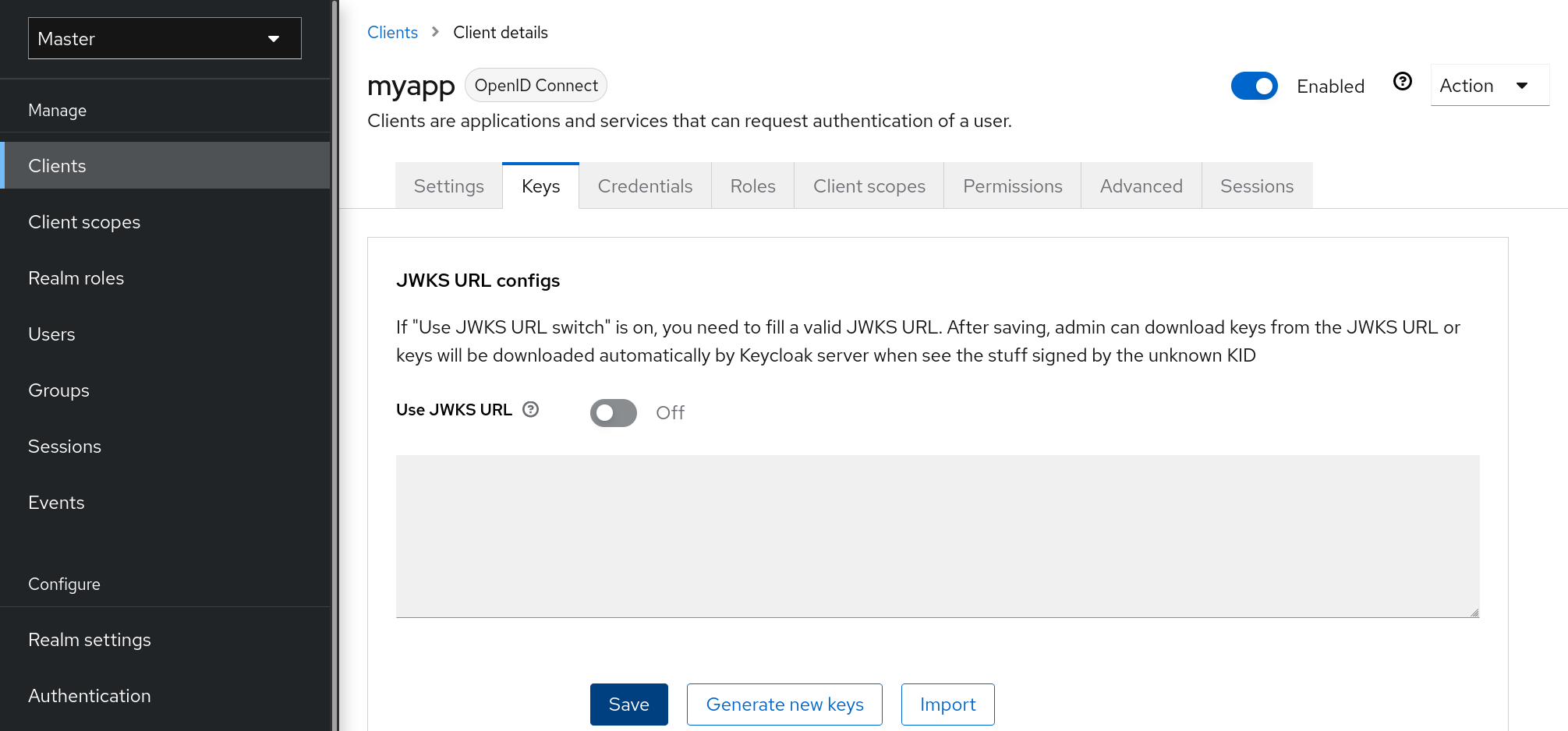The height and width of the screenshot is (731, 1568).
Task: Open the Credentials tab
Action: tap(645, 186)
